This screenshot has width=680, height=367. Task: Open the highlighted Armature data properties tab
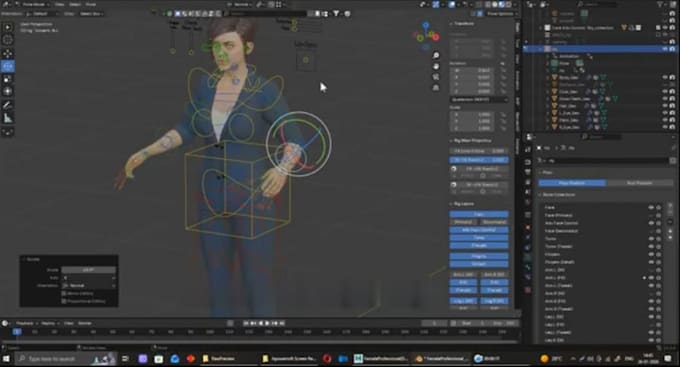point(528,257)
